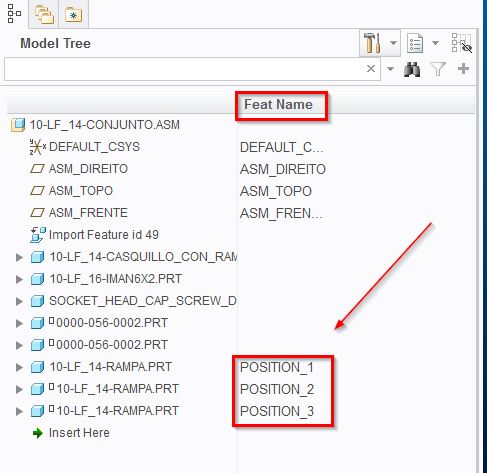Image resolution: width=487 pixels, height=473 pixels.
Task: Select 10-LF_14-CASQUILLO_CON_RAM tree row
Action: pyautogui.click(x=143, y=257)
